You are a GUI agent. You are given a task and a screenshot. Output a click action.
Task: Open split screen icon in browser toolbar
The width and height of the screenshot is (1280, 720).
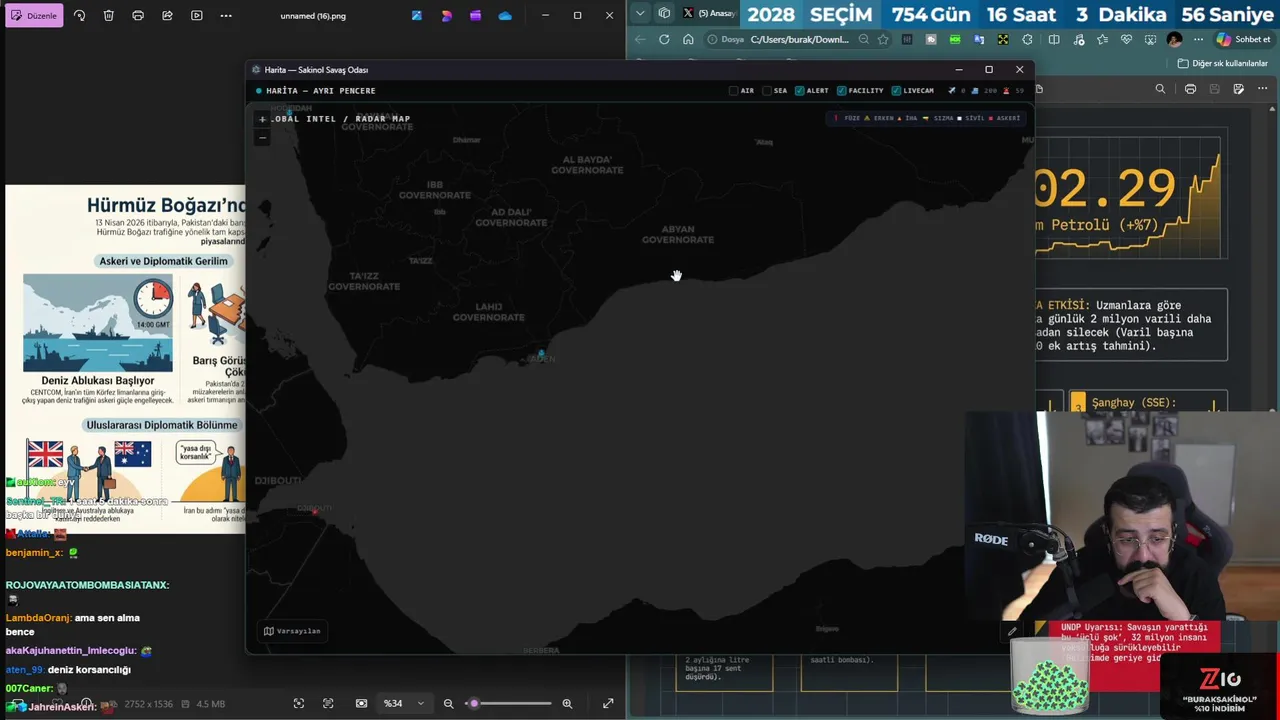[1054, 40]
